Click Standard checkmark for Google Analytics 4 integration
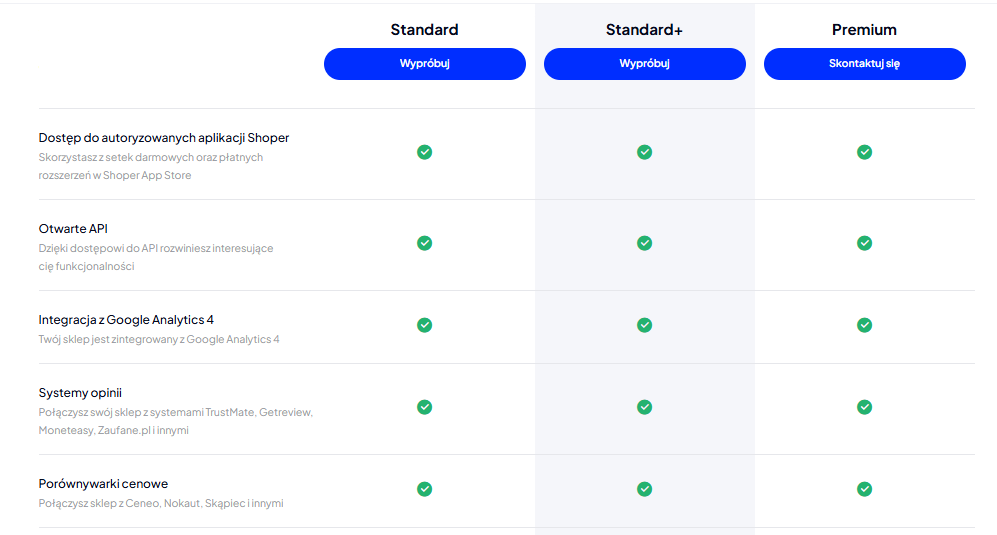 coord(425,325)
